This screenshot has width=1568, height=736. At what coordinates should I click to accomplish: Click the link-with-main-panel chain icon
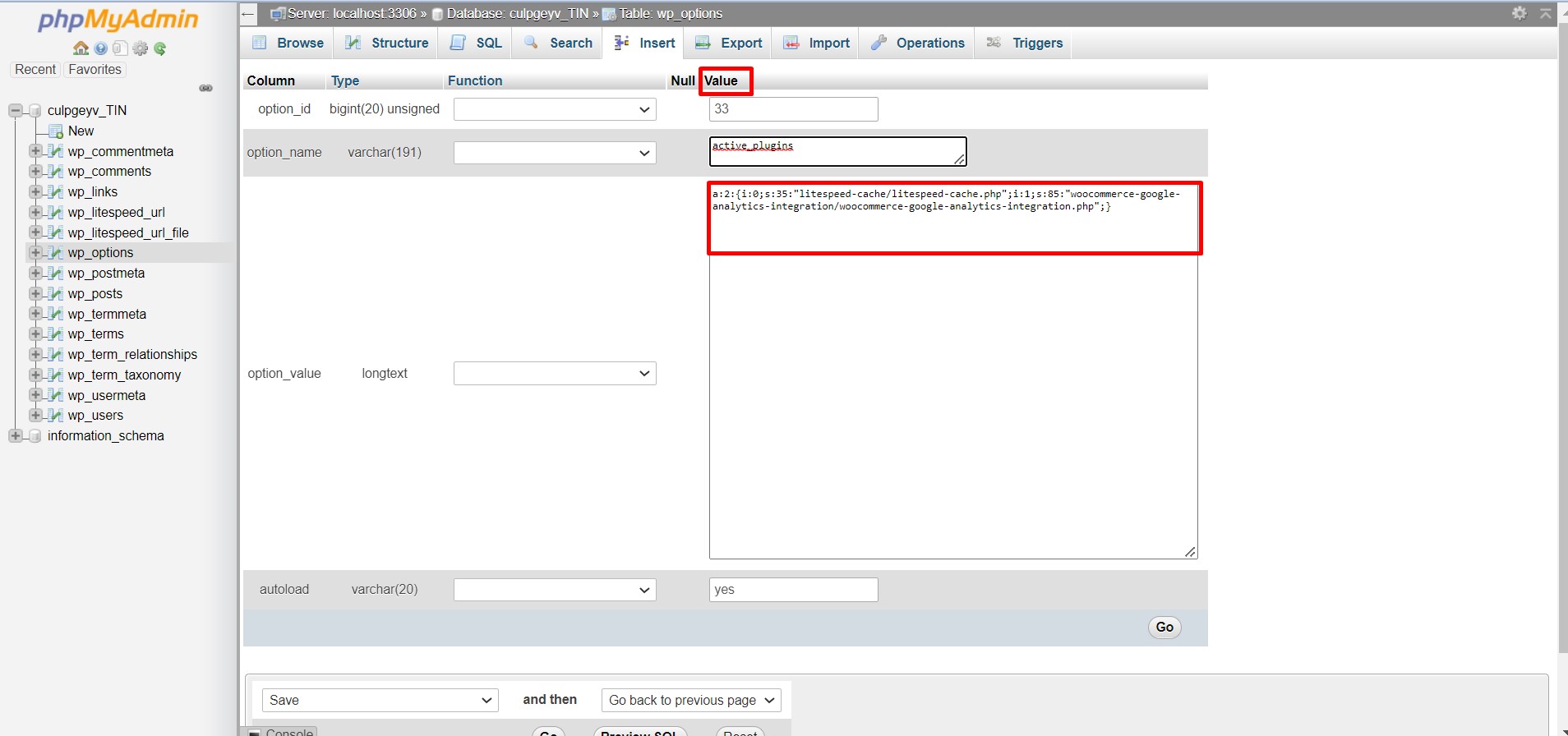[205, 88]
